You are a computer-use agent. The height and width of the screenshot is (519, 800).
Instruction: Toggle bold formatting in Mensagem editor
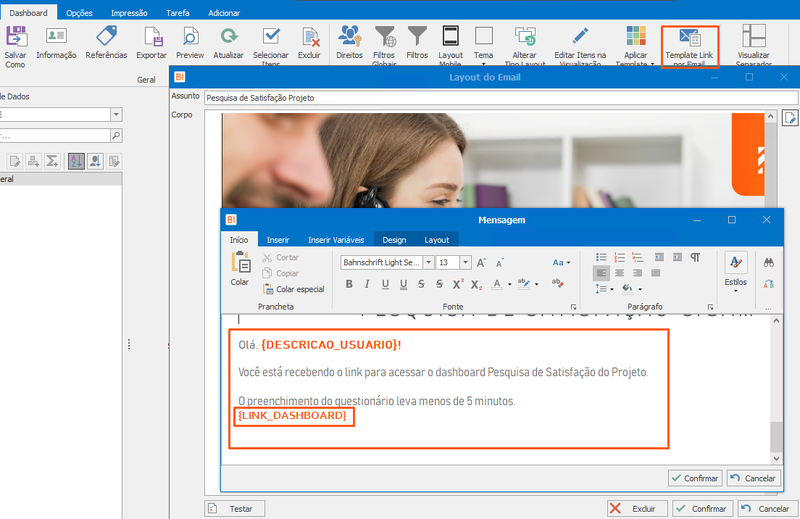click(x=348, y=284)
